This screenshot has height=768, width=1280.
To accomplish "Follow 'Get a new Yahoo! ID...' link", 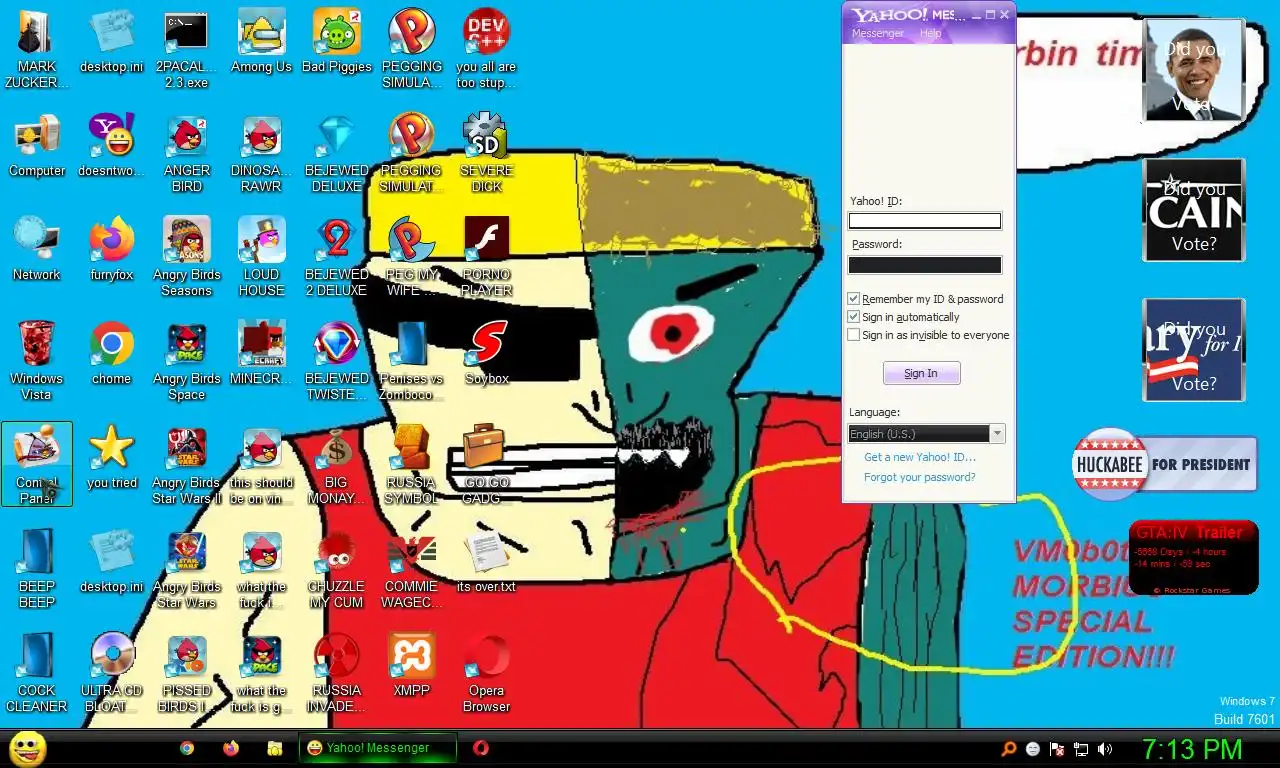I will (919, 457).
